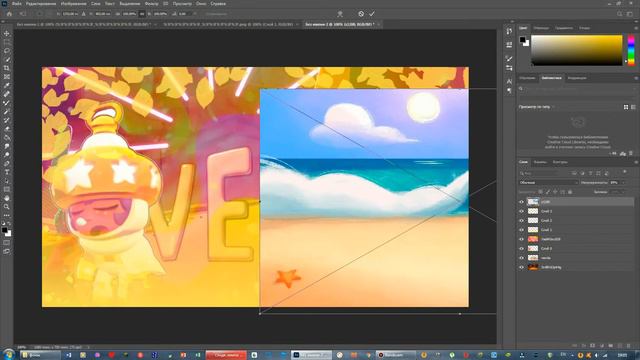The height and width of the screenshot is (360, 640).
Task: Open search icon at top right
Action: [x=620, y=14]
